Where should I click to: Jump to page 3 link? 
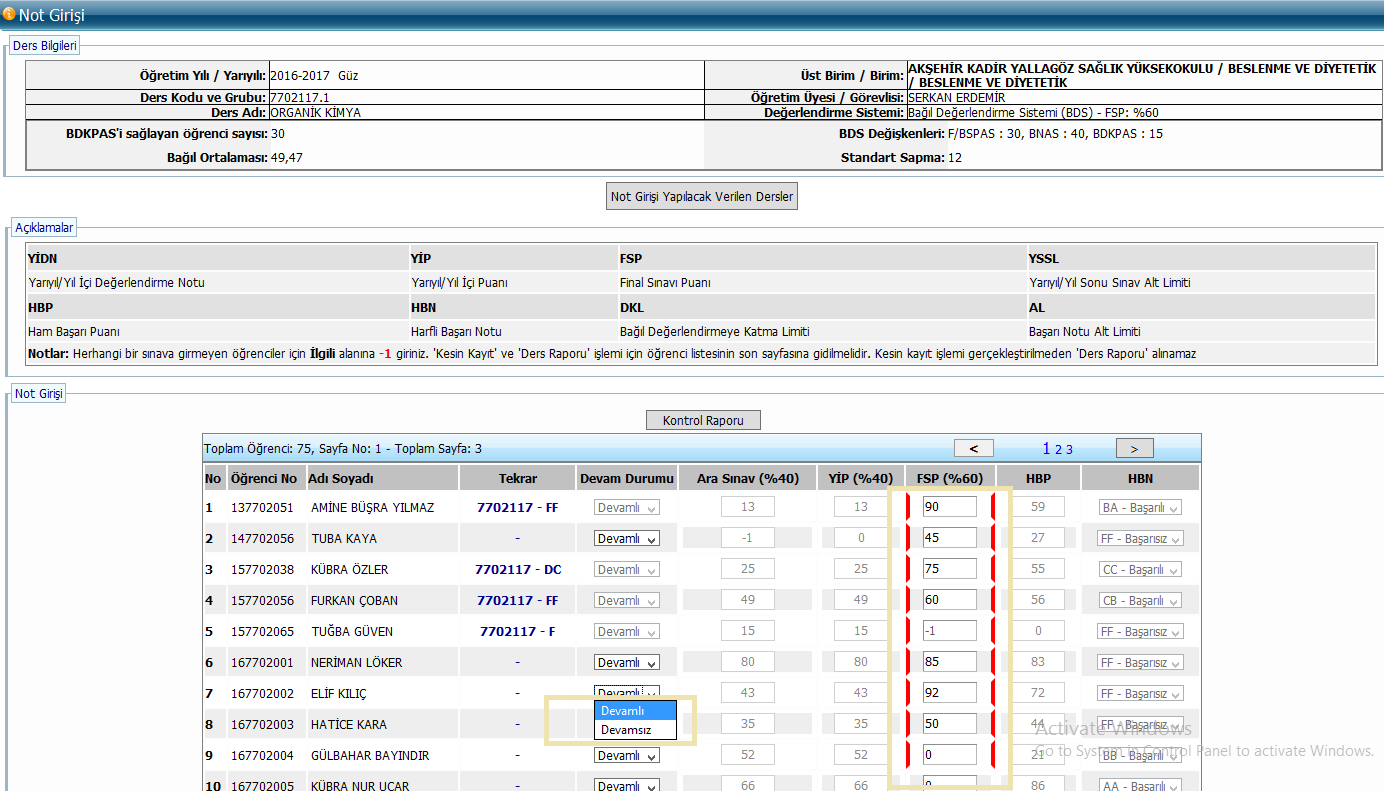pyautogui.click(x=1069, y=450)
